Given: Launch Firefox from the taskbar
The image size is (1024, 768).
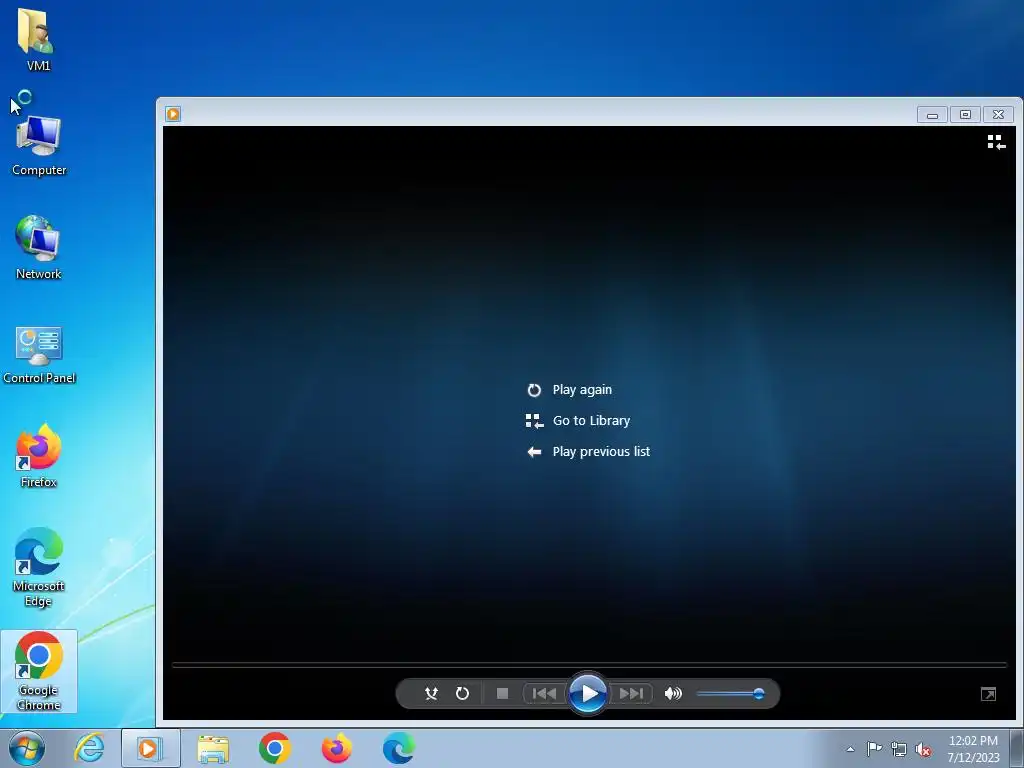Looking at the screenshot, I should pos(336,748).
